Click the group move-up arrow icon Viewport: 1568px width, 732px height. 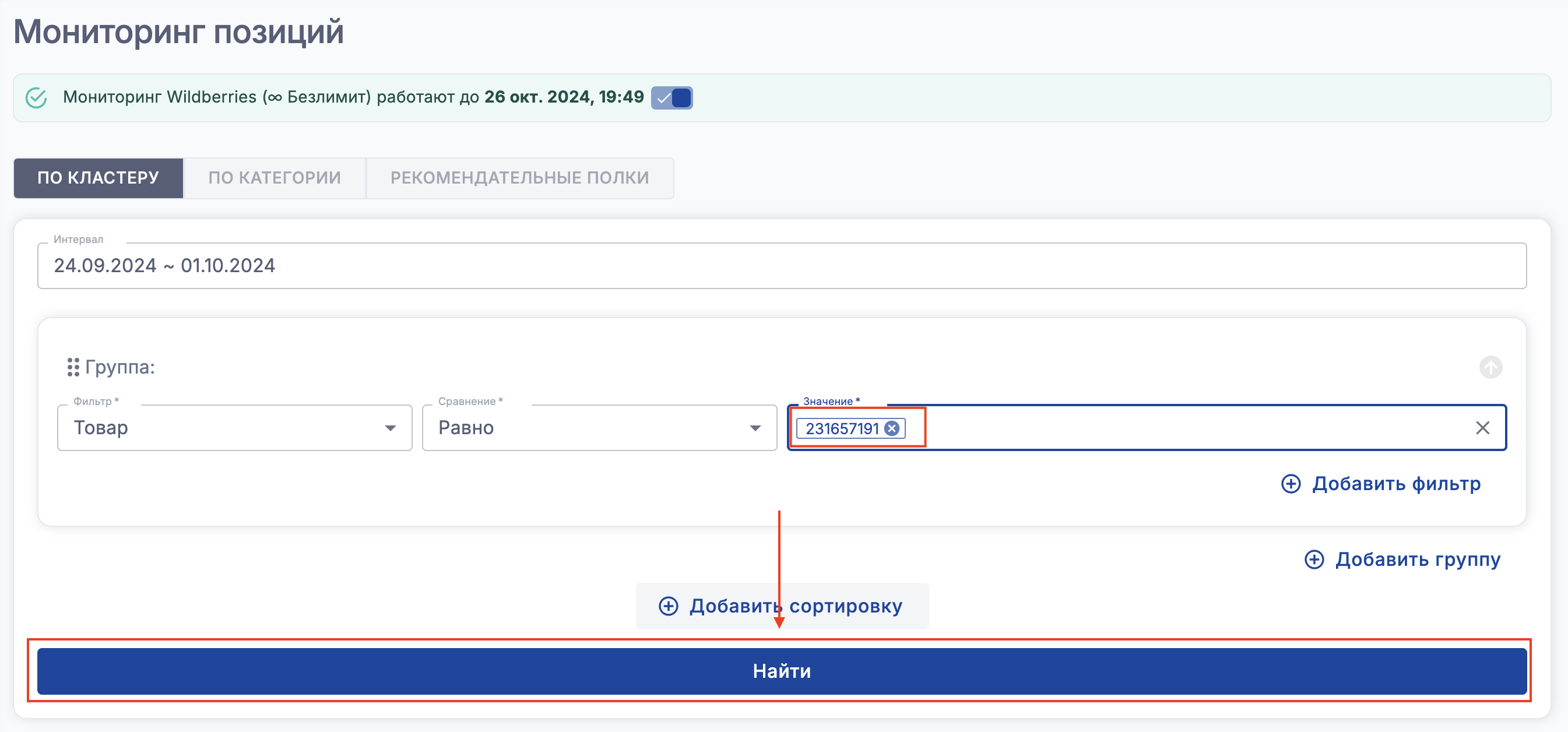1490,367
